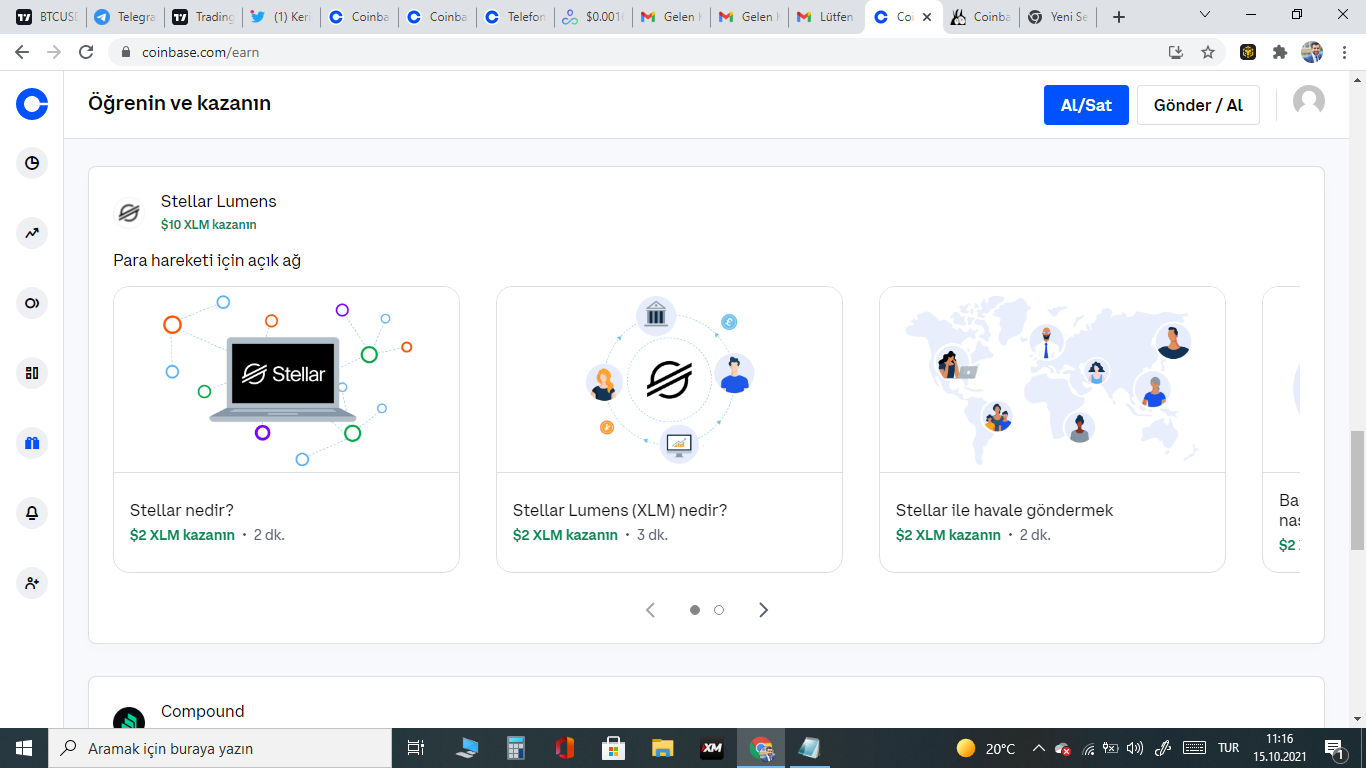This screenshot has width=1366, height=768.
Task: Open the Windows Start menu
Action: (24, 748)
